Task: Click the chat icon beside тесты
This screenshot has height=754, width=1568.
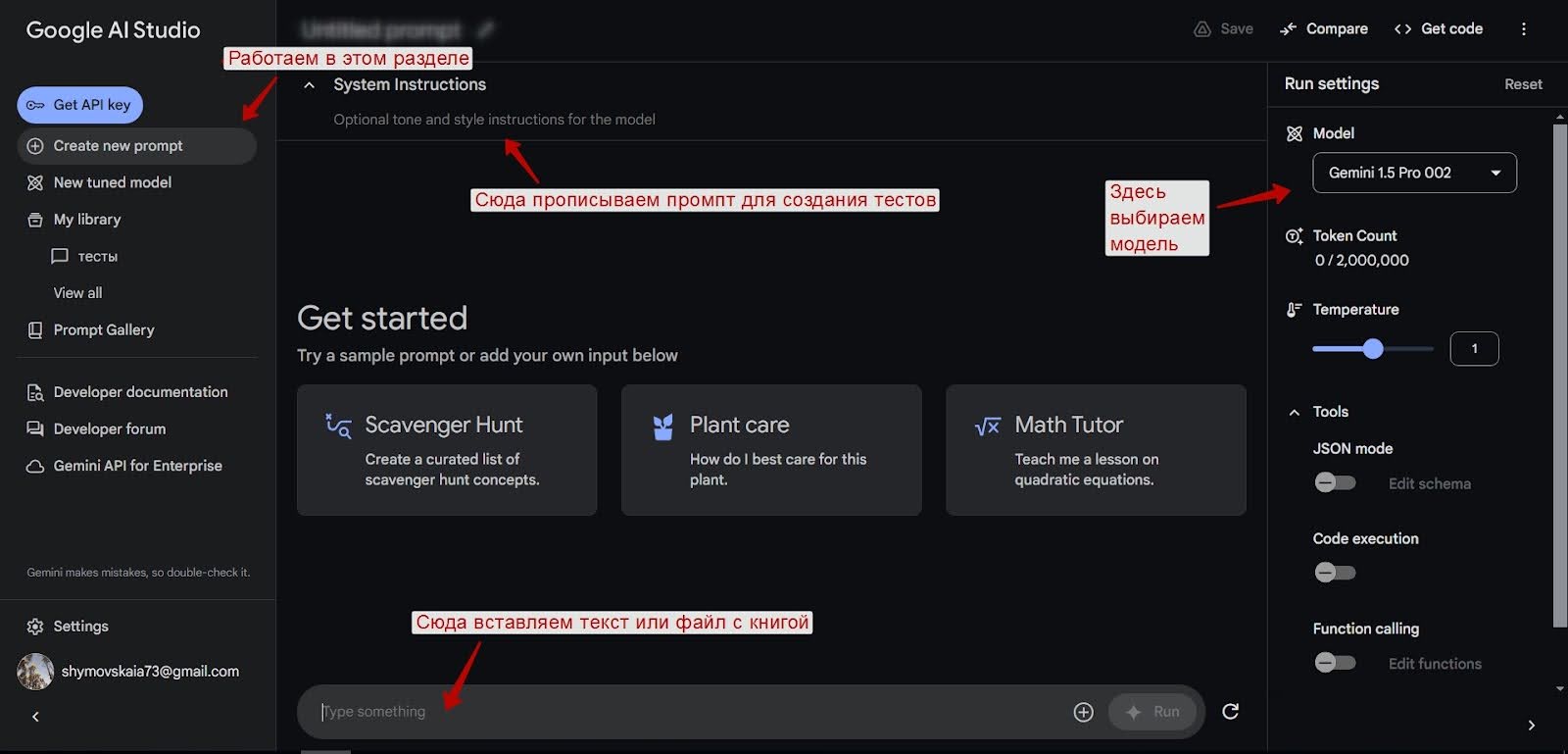Action: [60, 257]
